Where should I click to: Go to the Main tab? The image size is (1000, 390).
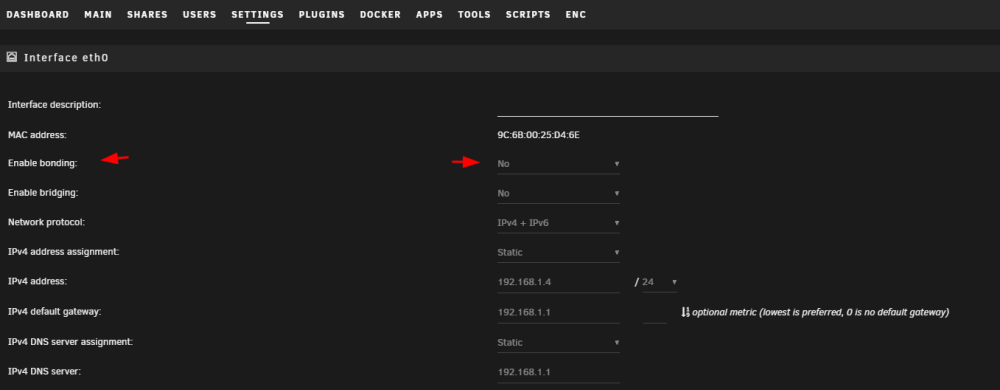coord(98,15)
